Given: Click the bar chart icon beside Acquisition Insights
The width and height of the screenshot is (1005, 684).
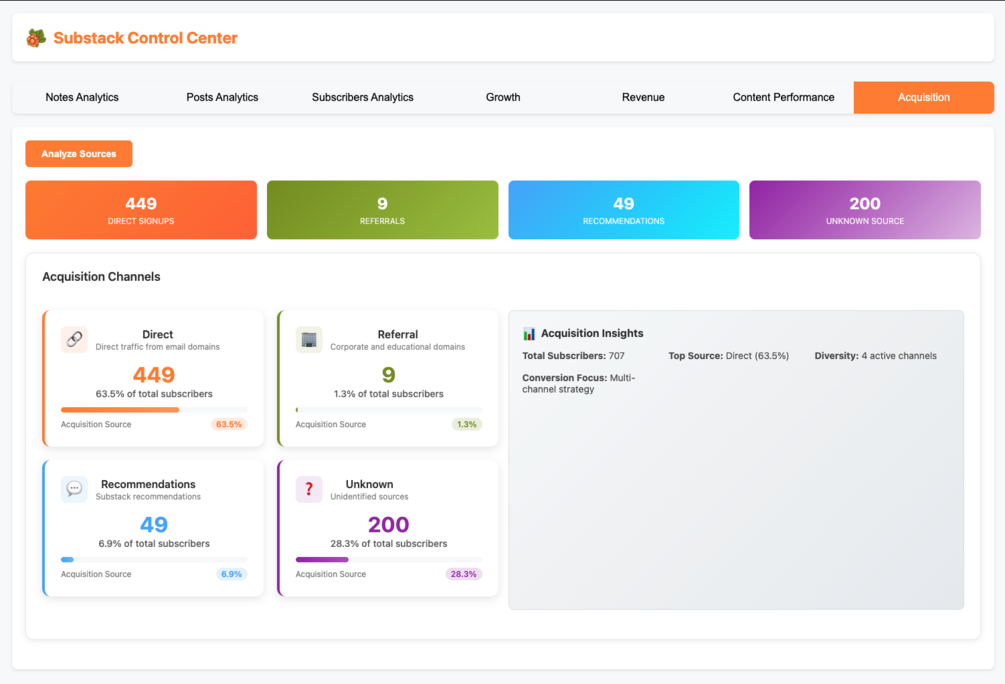Looking at the screenshot, I should [x=529, y=333].
